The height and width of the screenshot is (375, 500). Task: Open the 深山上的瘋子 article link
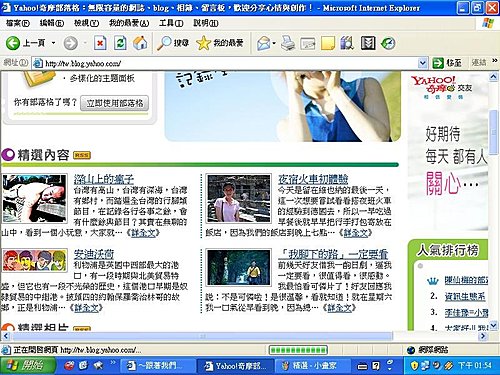(x=104, y=179)
